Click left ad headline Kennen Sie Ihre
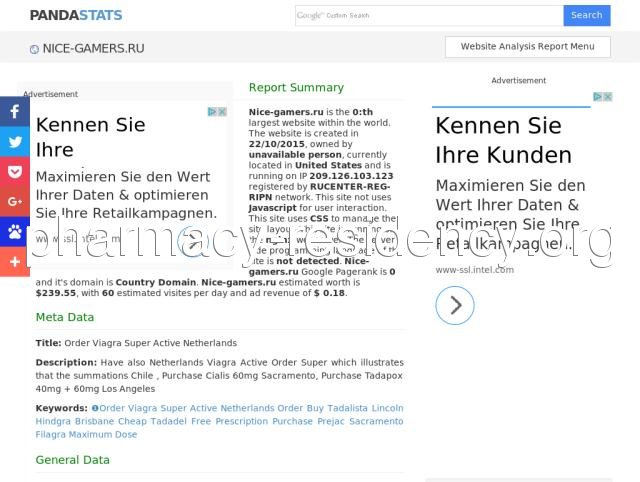Screen dimensions: 640x482 [91, 137]
